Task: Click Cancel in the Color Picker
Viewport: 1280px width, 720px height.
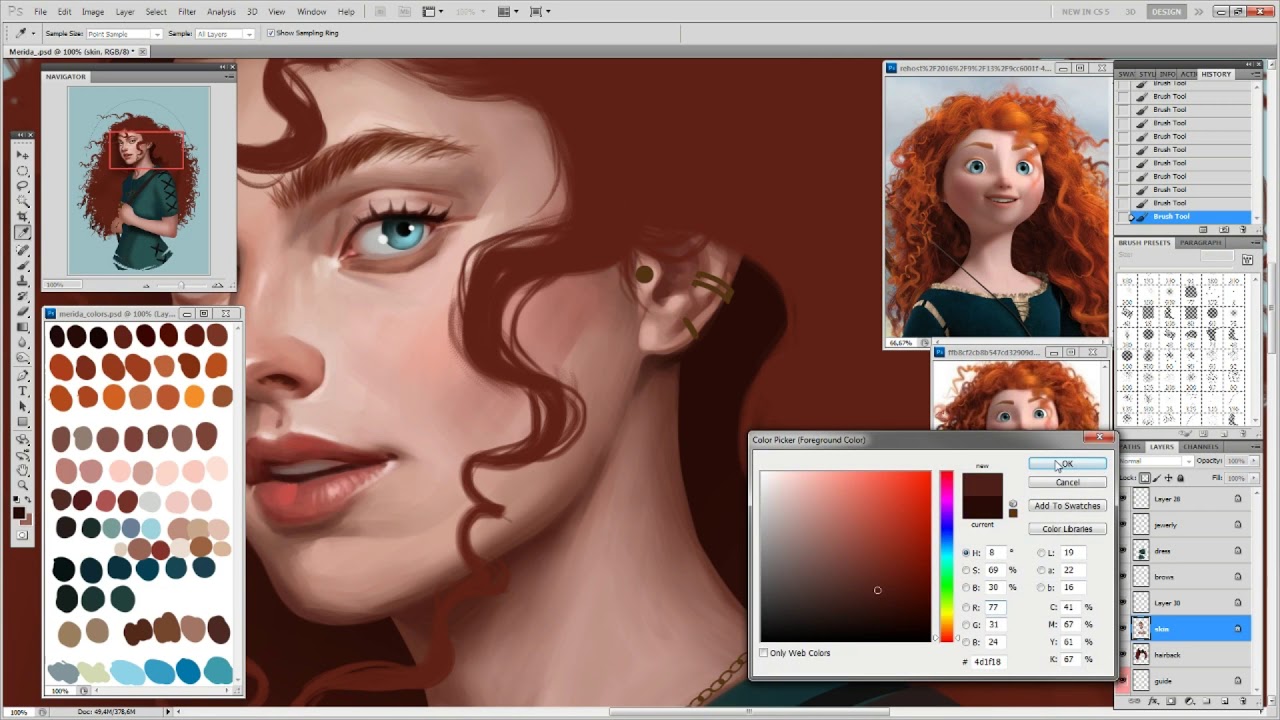Action: coord(1067,482)
